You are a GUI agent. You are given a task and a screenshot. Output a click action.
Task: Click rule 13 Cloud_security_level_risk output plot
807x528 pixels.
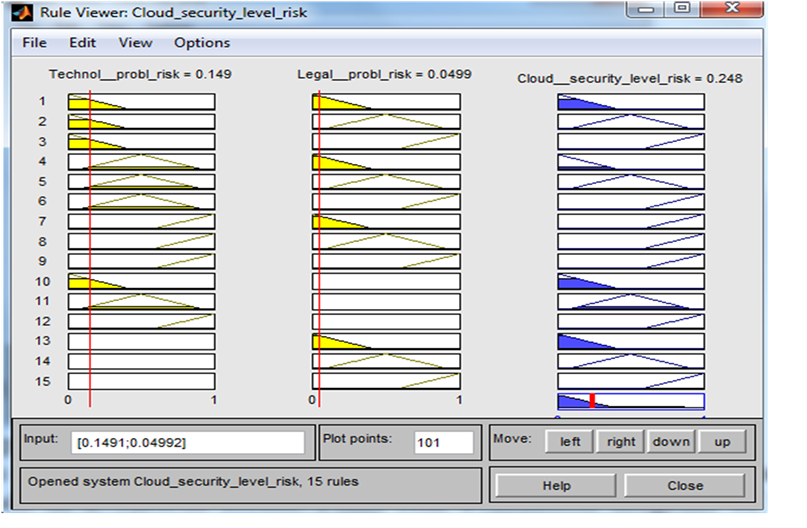630,342
